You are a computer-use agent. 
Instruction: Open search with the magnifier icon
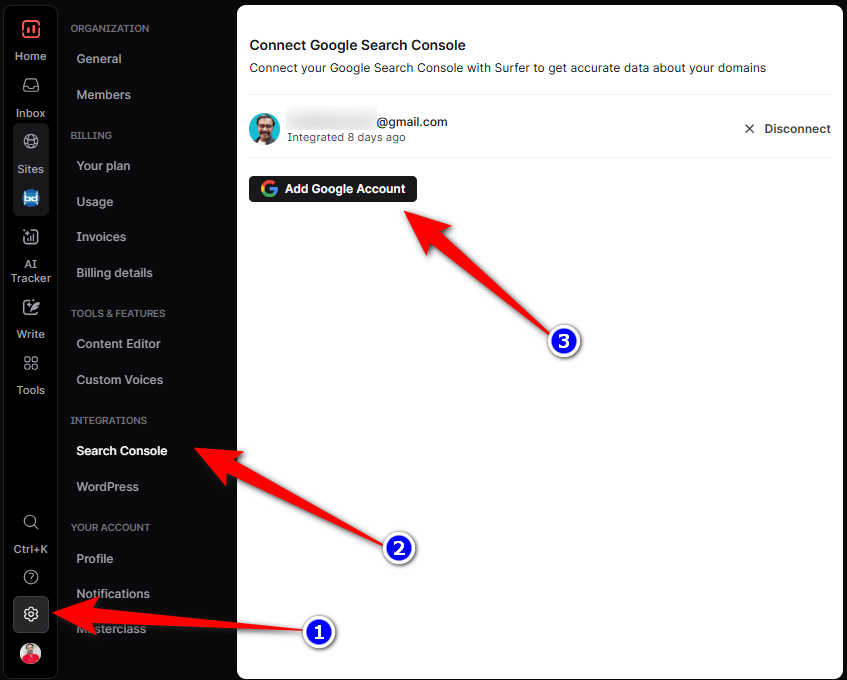(x=30, y=522)
